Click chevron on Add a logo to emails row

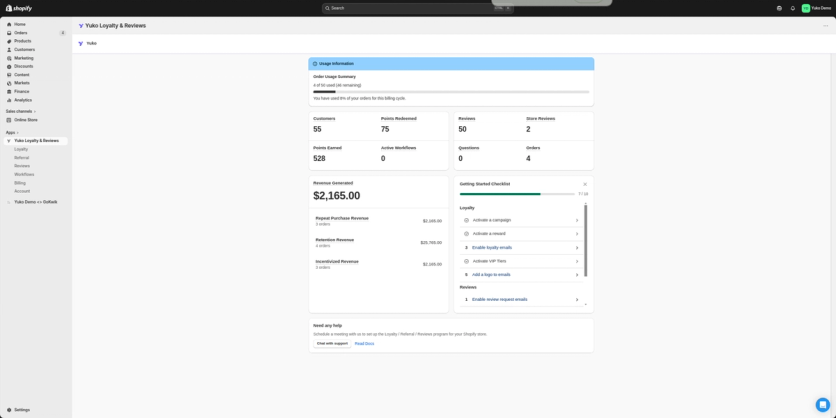tap(577, 275)
